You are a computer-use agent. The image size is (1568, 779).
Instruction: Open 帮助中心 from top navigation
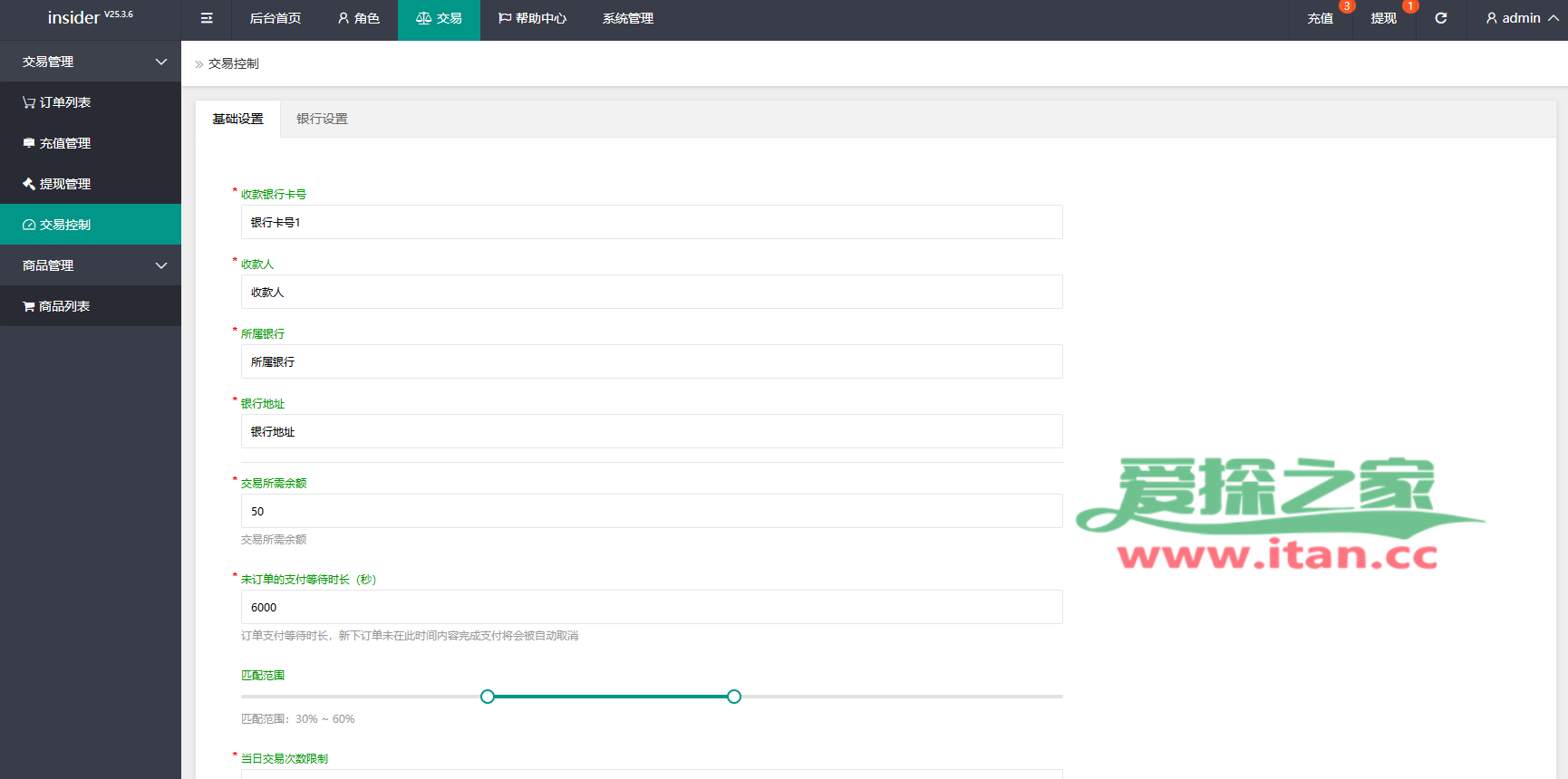pyautogui.click(x=532, y=18)
